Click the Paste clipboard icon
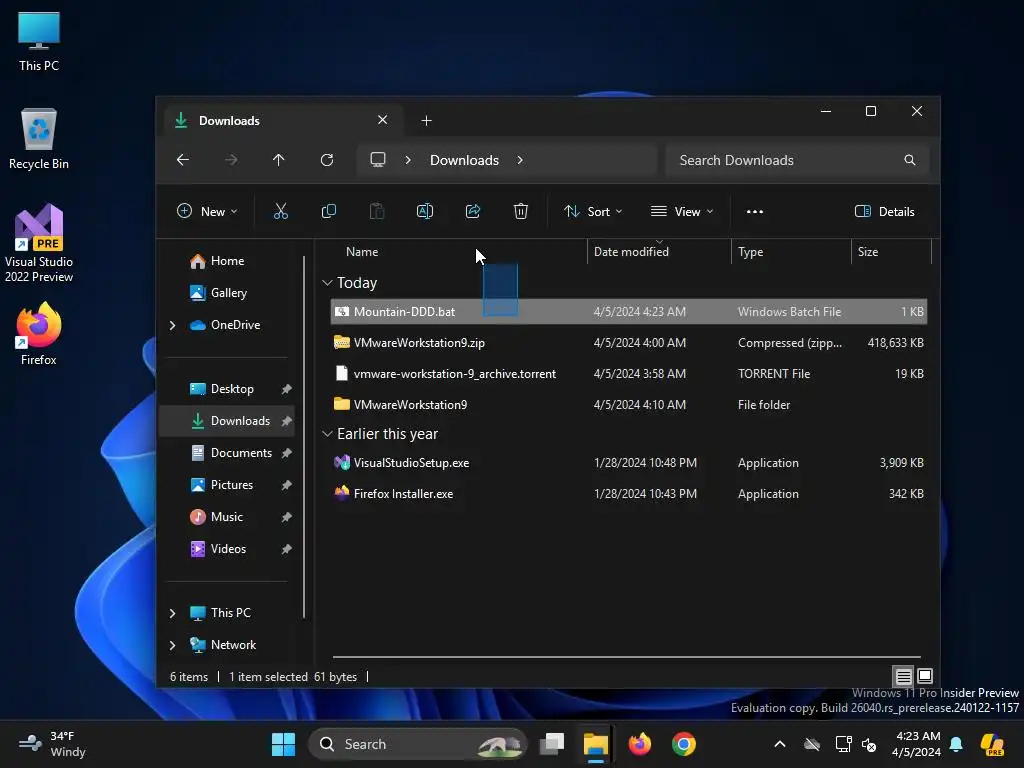 [x=377, y=212]
